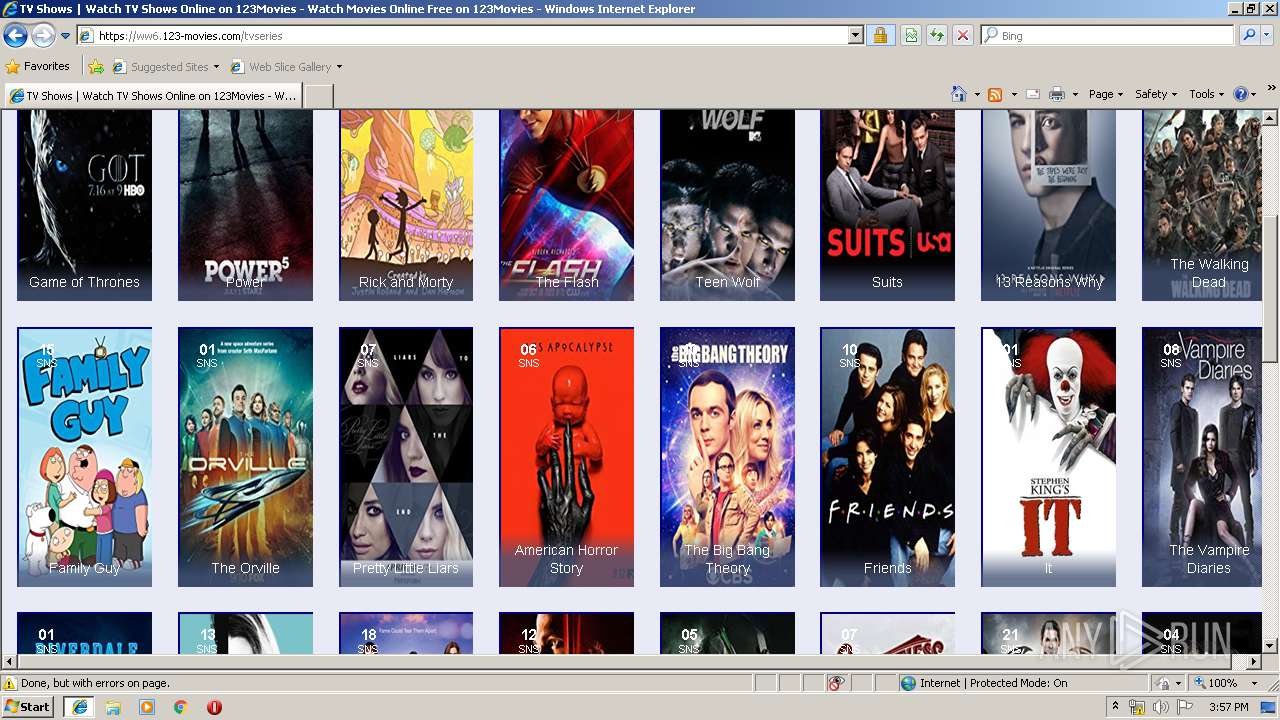The image size is (1280, 720).
Task: Open The Vampire Diaries poster
Action: pyautogui.click(x=1203, y=457)
